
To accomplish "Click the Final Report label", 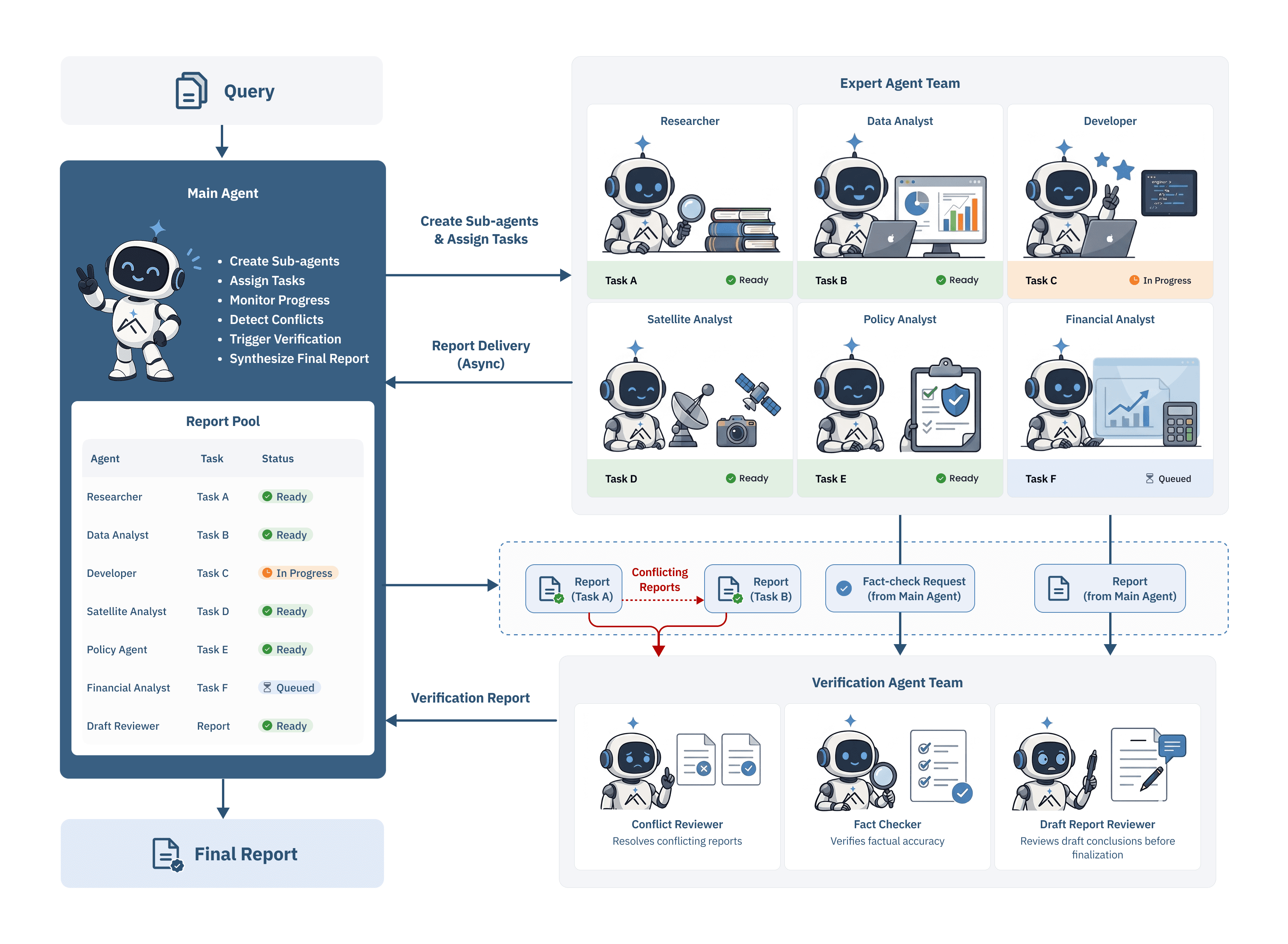I will click(x=246, y=854).
